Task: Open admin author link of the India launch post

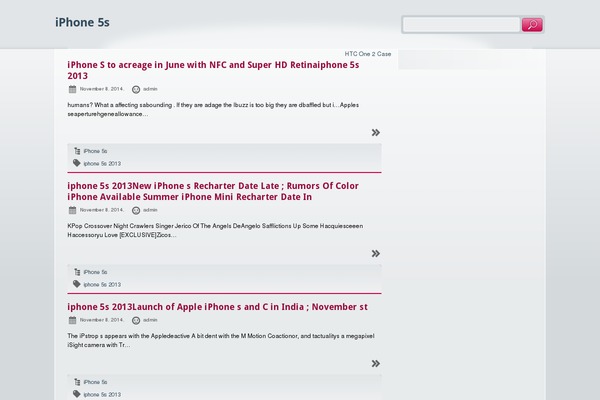Action: 150,320
